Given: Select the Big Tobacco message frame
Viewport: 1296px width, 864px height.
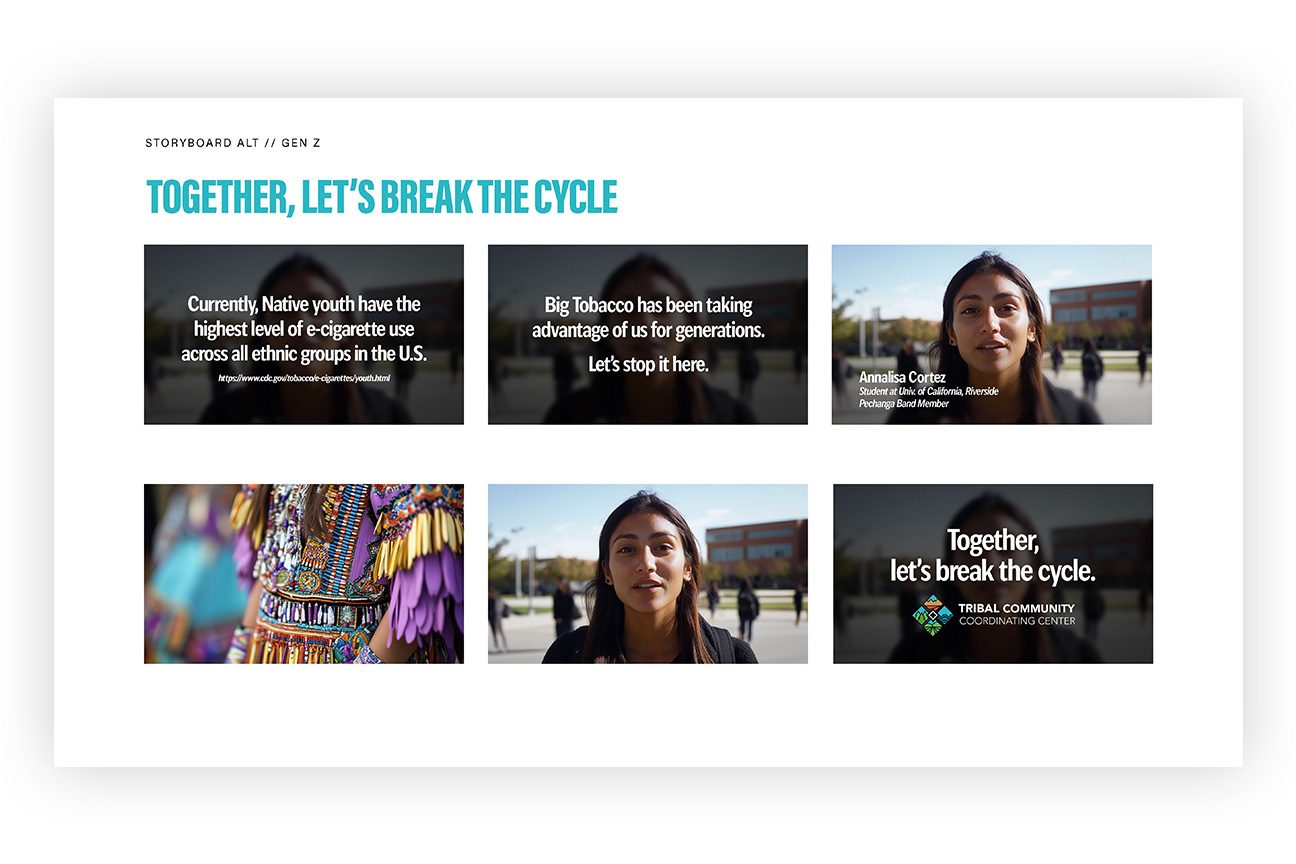Looking at the screenshot, I should pyautogui.click(x=648, y=334).
